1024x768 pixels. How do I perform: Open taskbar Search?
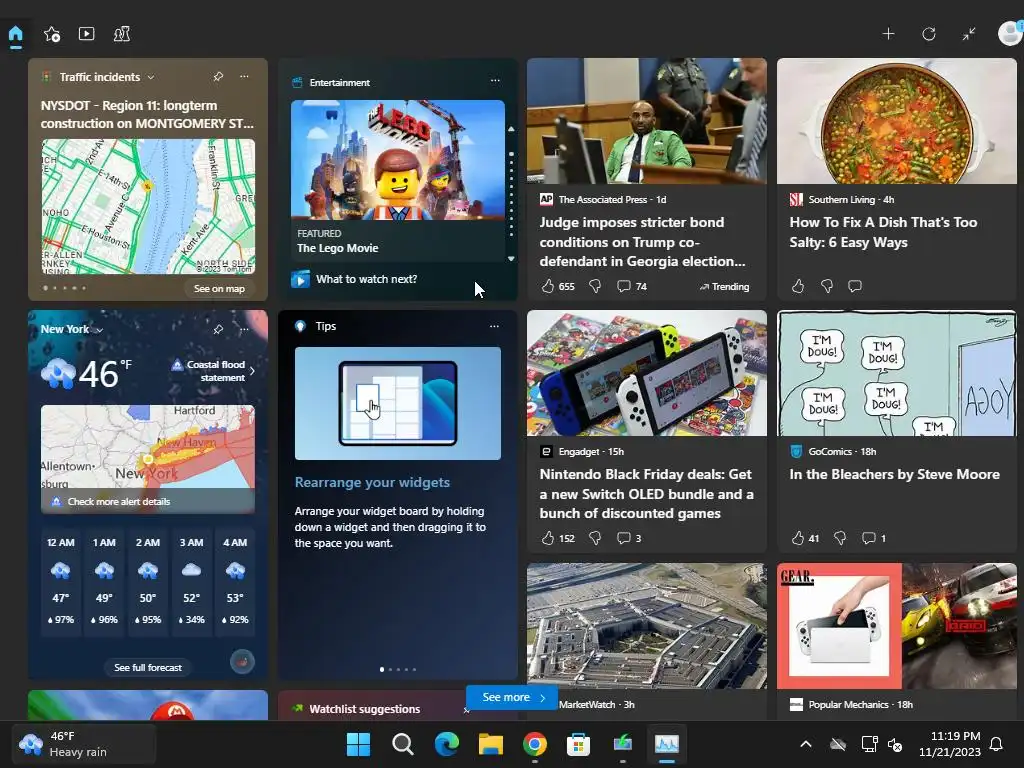pos(403,744)
